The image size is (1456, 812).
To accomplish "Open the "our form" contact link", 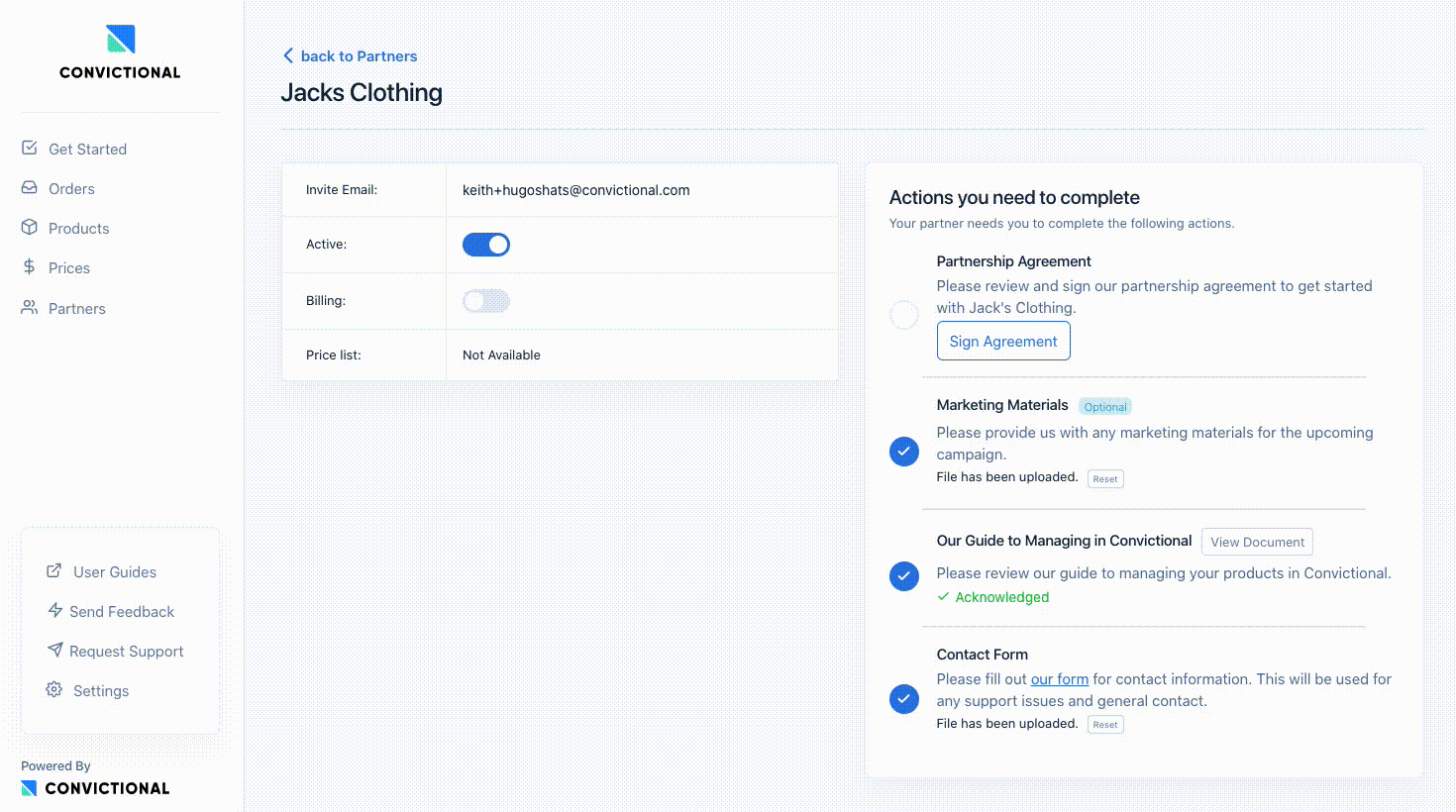I will point(1060,679).
